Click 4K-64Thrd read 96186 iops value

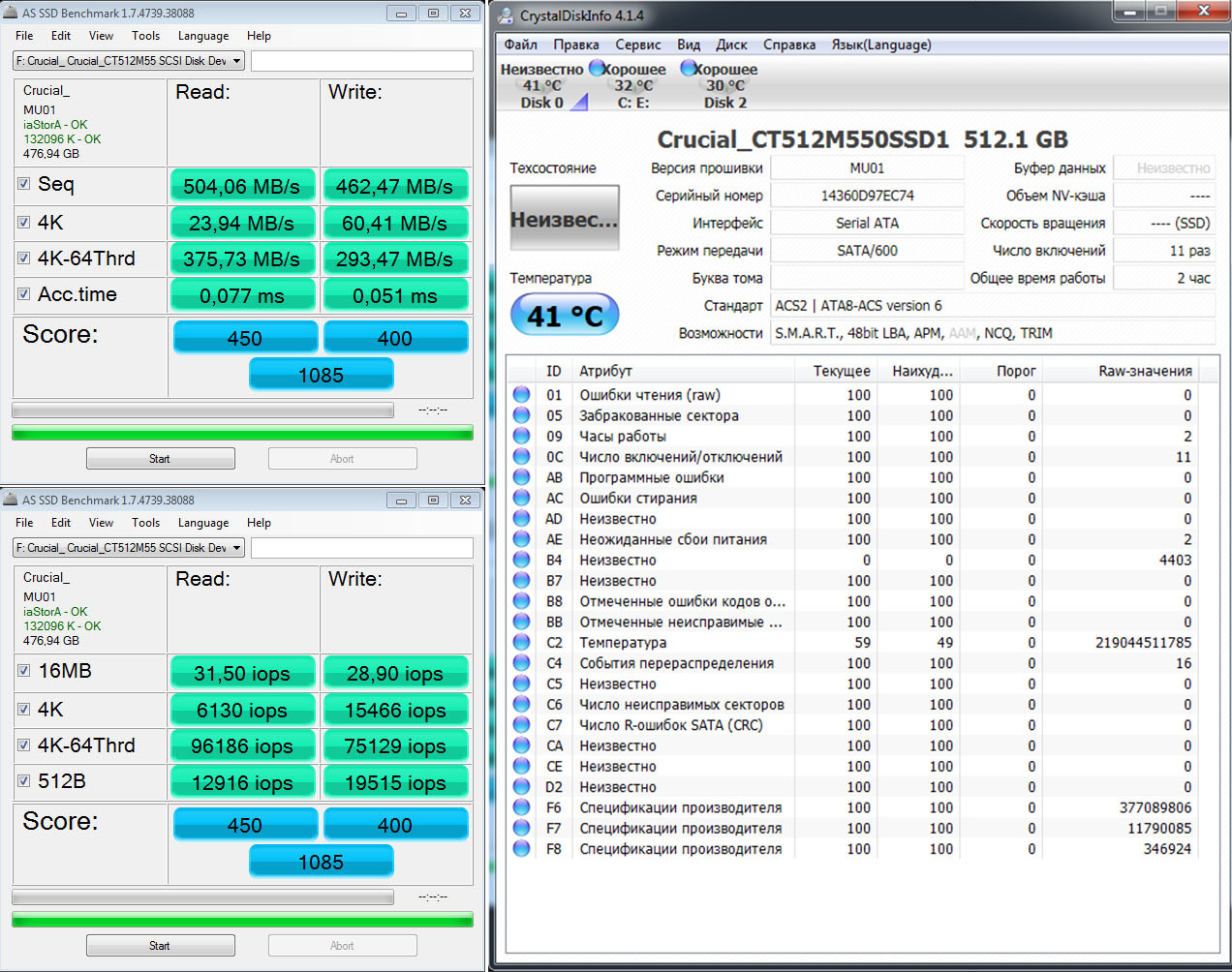(x=242, y=746)
